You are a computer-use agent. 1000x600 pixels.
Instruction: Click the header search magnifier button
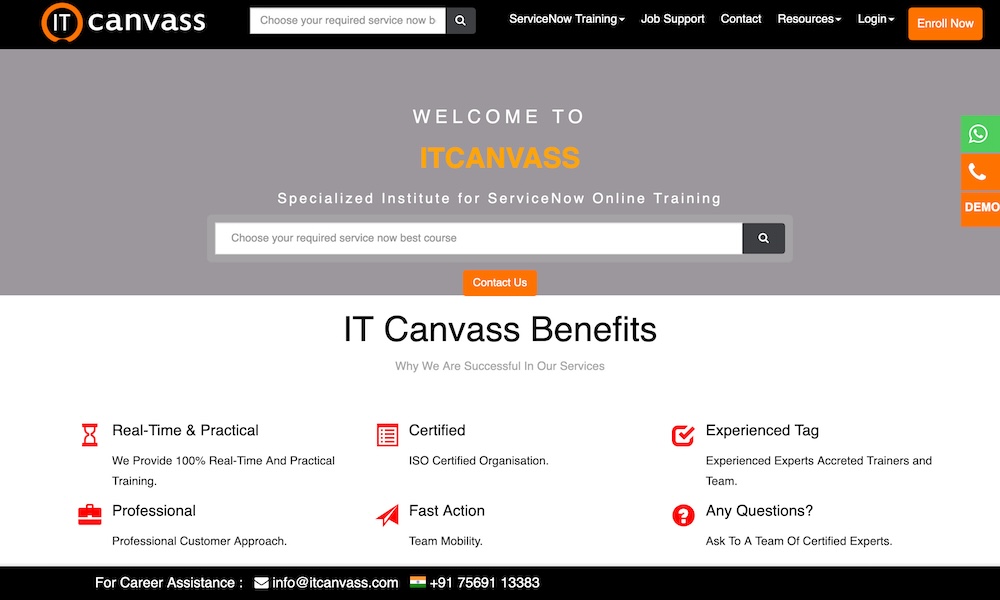click(x=460, y=20)
